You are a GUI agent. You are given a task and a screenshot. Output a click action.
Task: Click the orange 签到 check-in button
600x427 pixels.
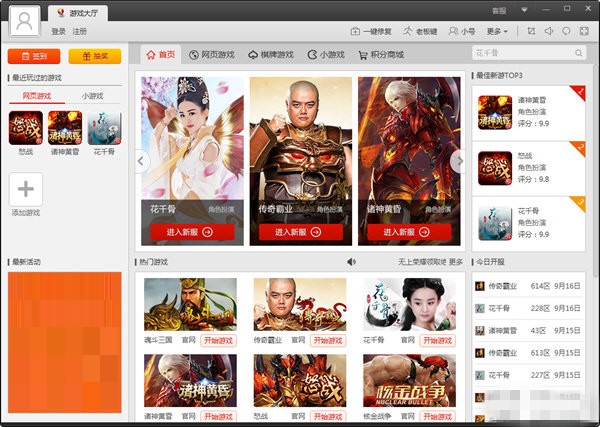coord(34,56)
